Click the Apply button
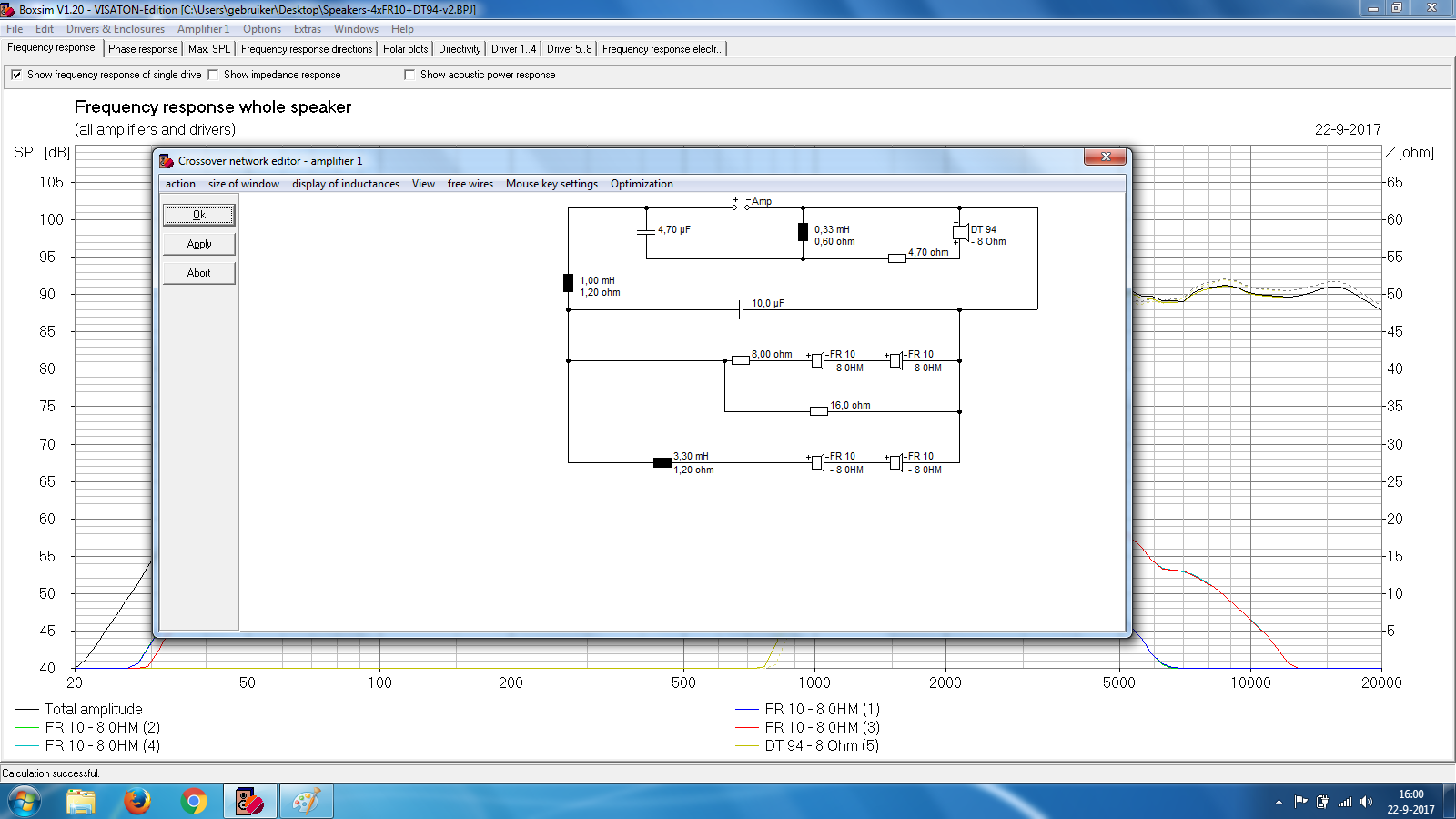The image size is (1456, 819). [x=199, y=244]
